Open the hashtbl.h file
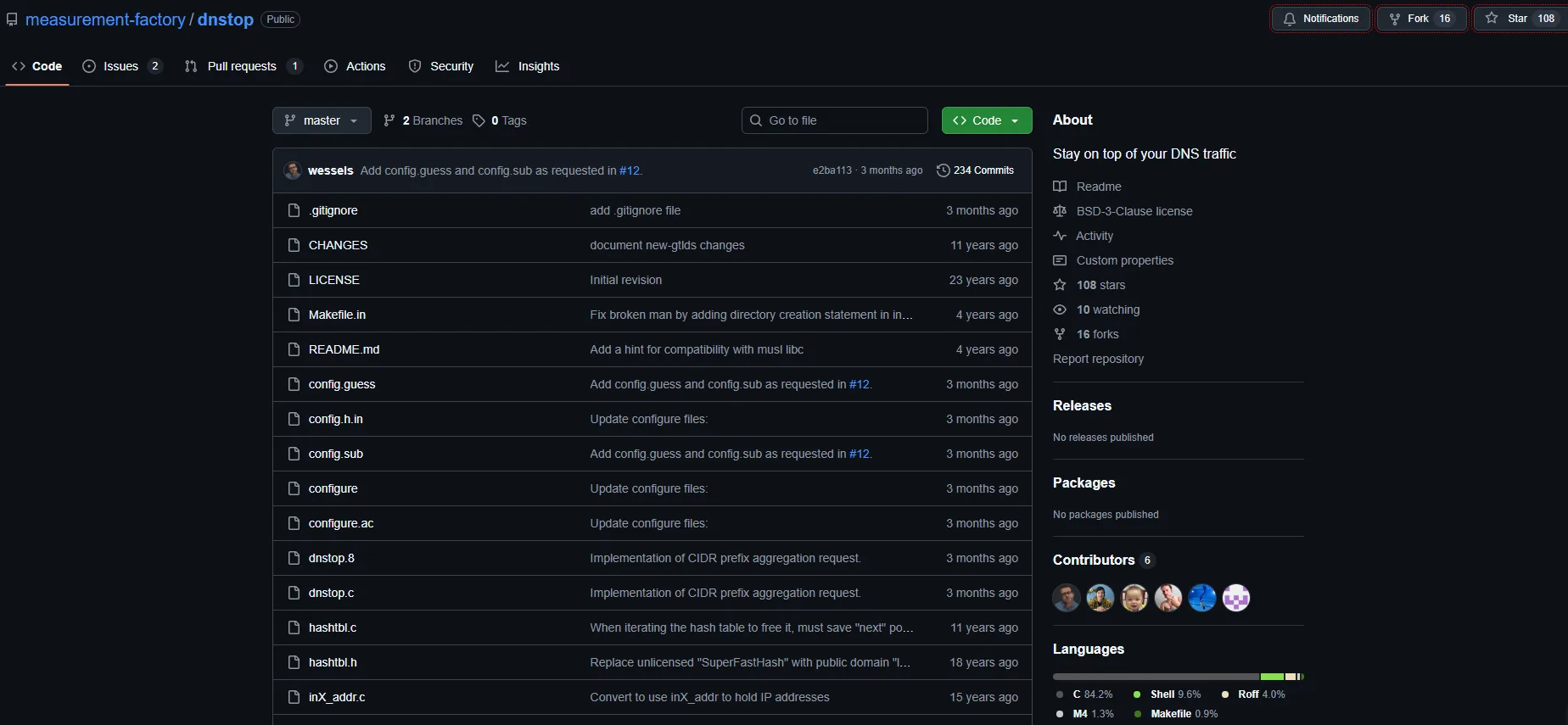Image resolution: width=1568 pixels, height=725 pixels. click(x=333, y=662)
